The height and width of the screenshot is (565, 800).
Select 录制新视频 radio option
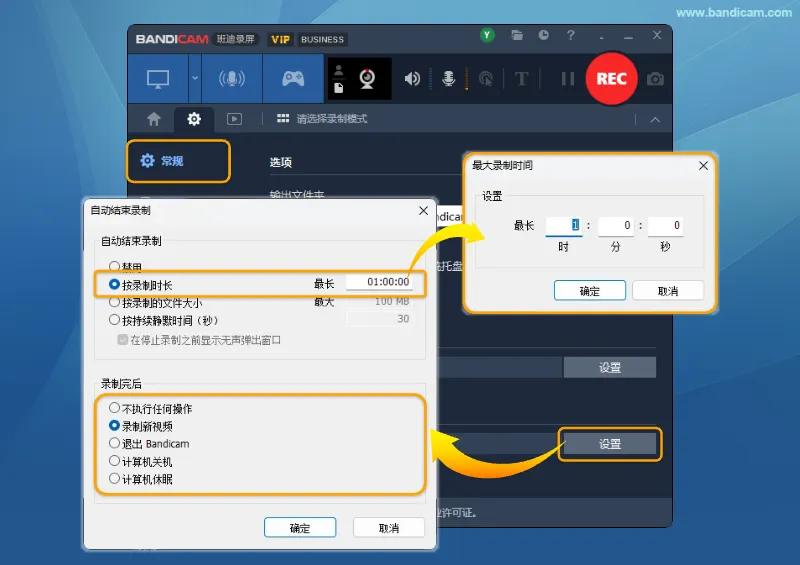pyautogui.click(x=114, y=426)
